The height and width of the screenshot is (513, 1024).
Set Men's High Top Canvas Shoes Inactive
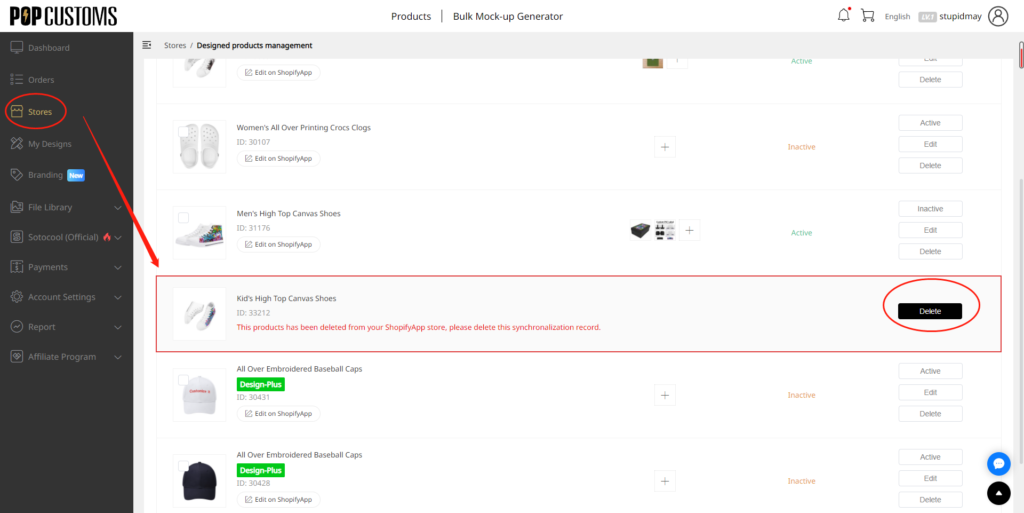pyautogui.click(x=930, y=209)
